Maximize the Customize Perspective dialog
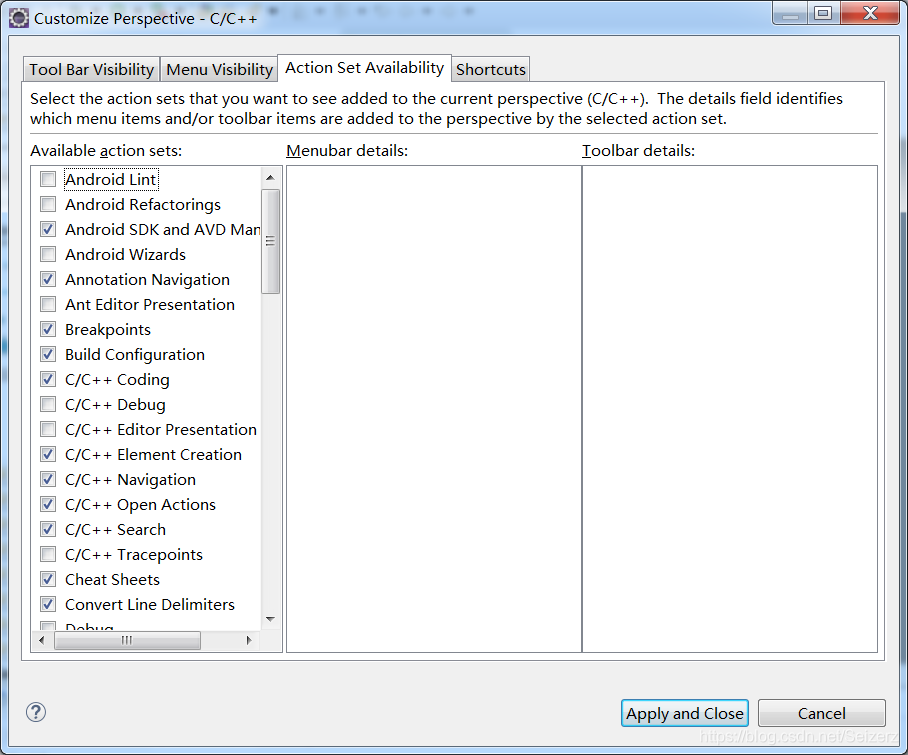This screenshot has height=755, width=908. tap(823, 13)
